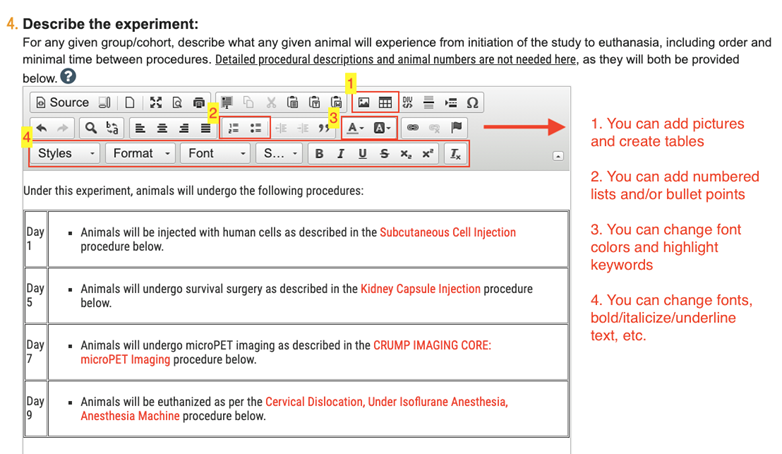782x454 pixels.
Task: Insert a bulleted list
Action: click(x=256, y=128)
